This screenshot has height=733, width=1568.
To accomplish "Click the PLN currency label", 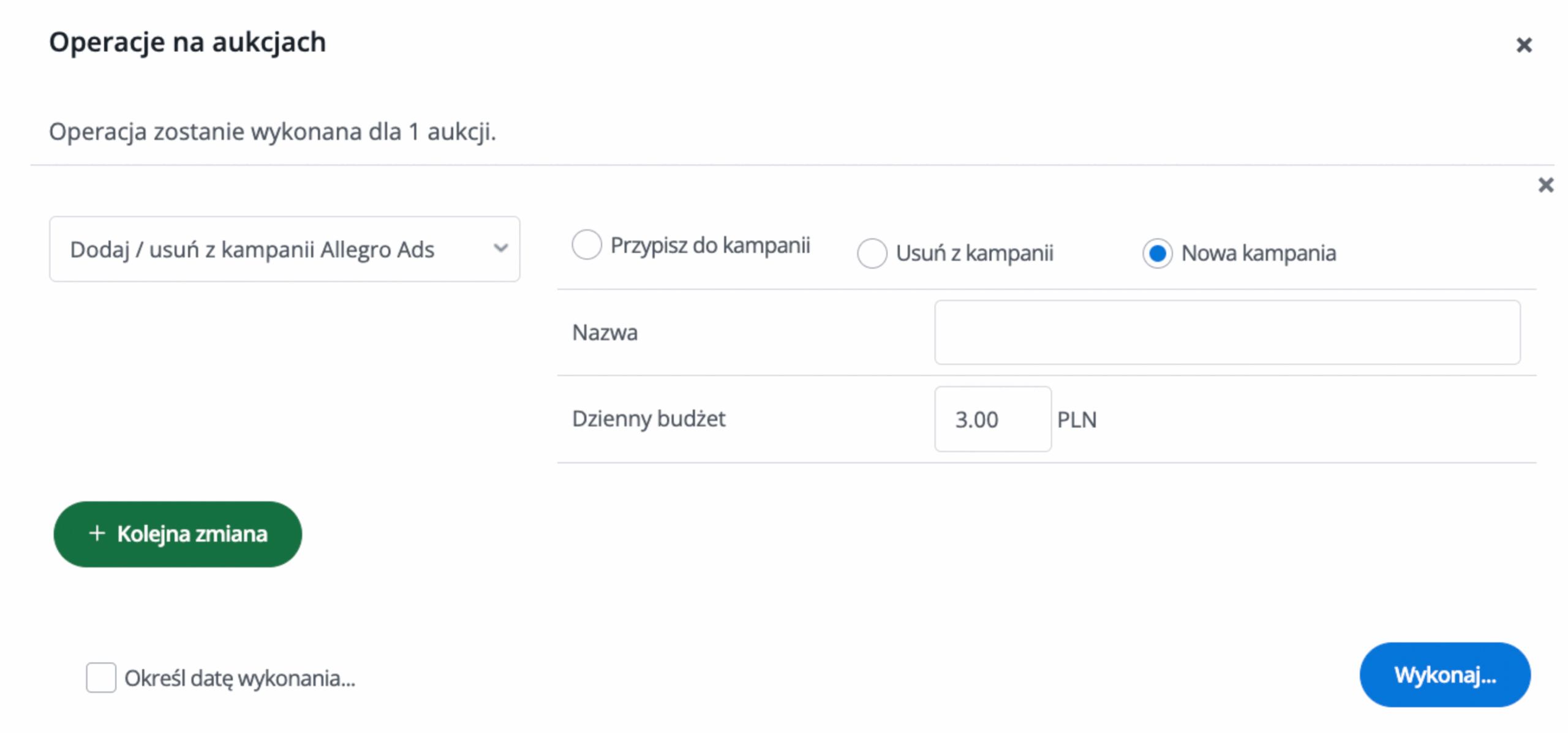I will pos(1076,420).
